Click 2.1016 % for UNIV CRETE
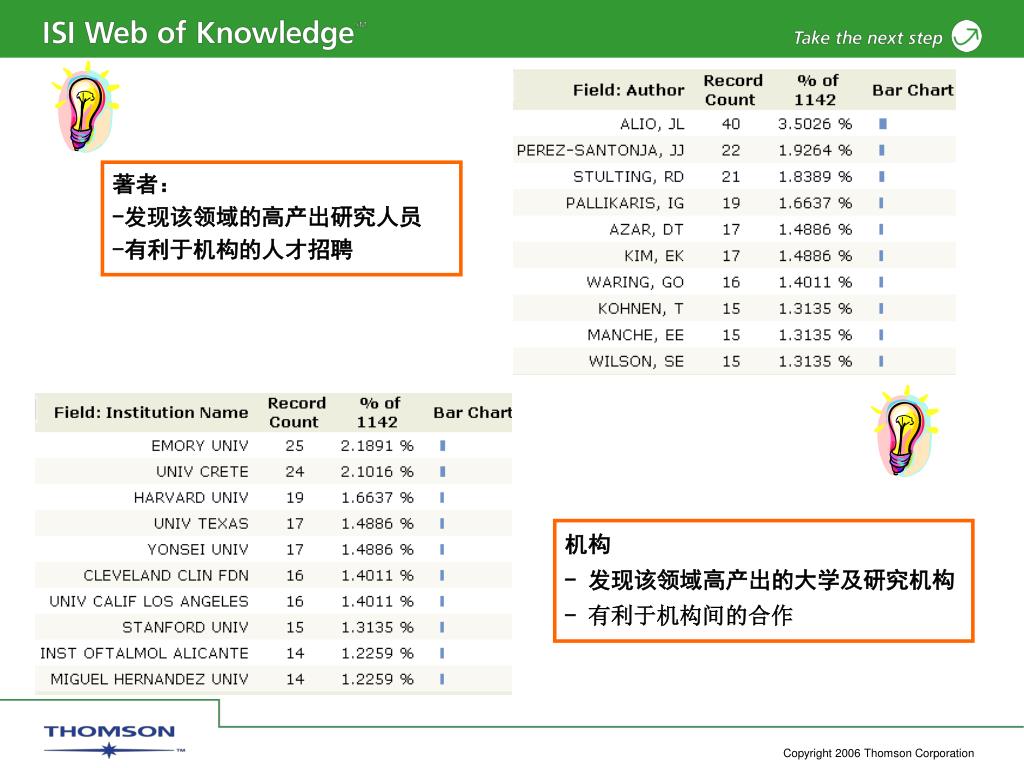The width and height of the screenshot is (1024, 768). [x=377, y=472]
